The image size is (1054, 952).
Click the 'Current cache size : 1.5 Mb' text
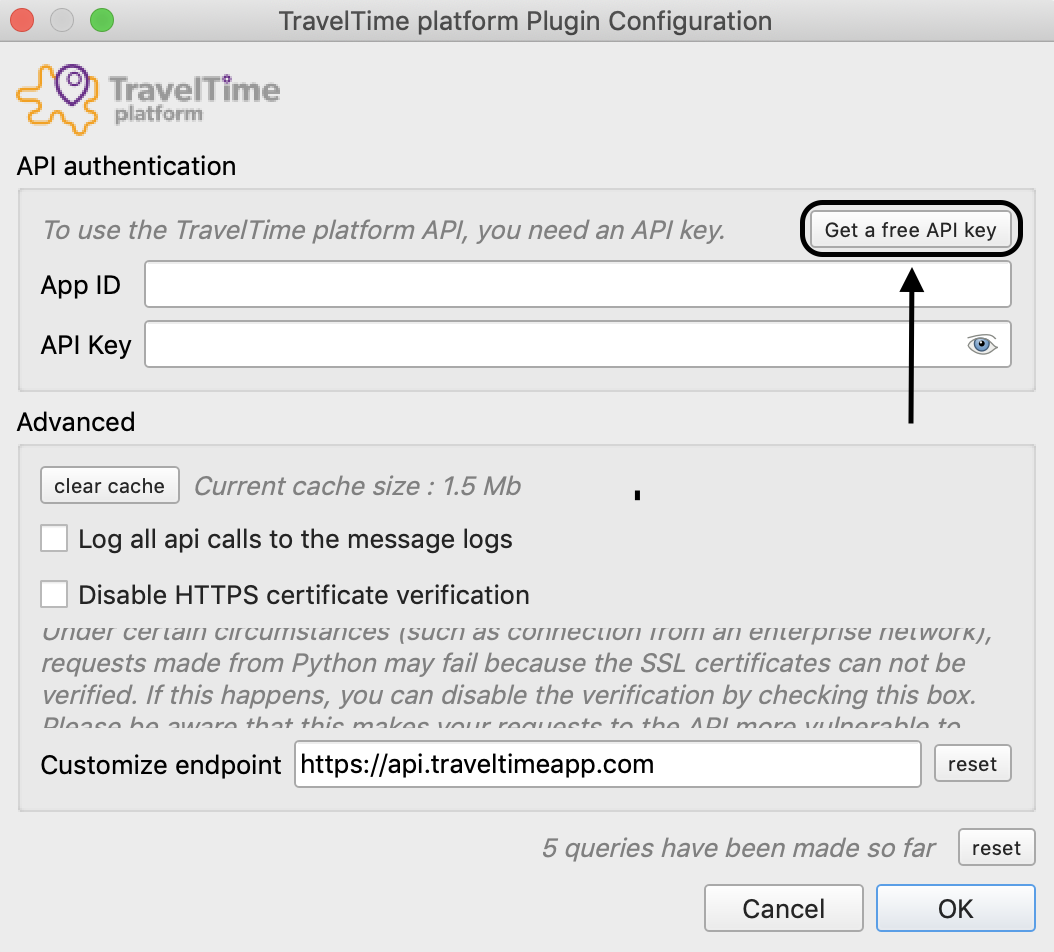(358, 485)
